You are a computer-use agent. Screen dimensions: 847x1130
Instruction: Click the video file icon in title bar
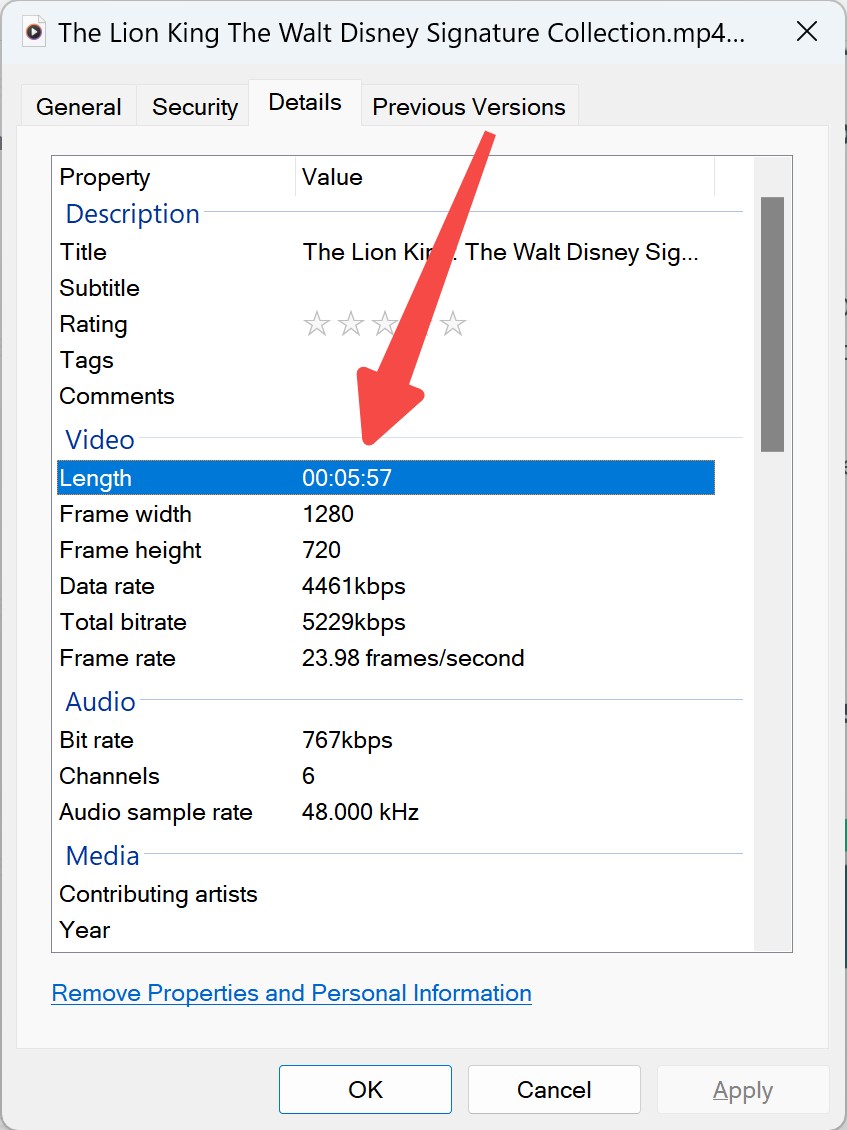click(x=33, y=32)
